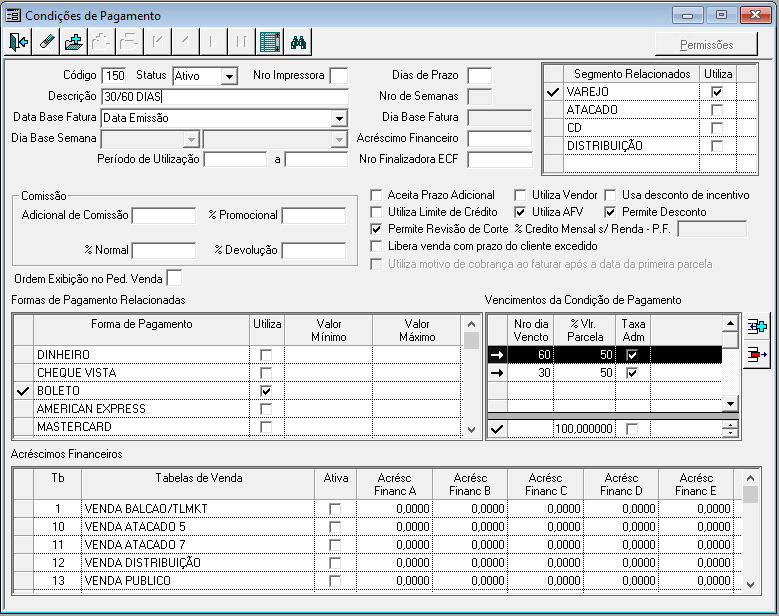Click the Acréscimo Financeiro input field
The height and width of the screenshot is (616, 779).
click(500, 139)
